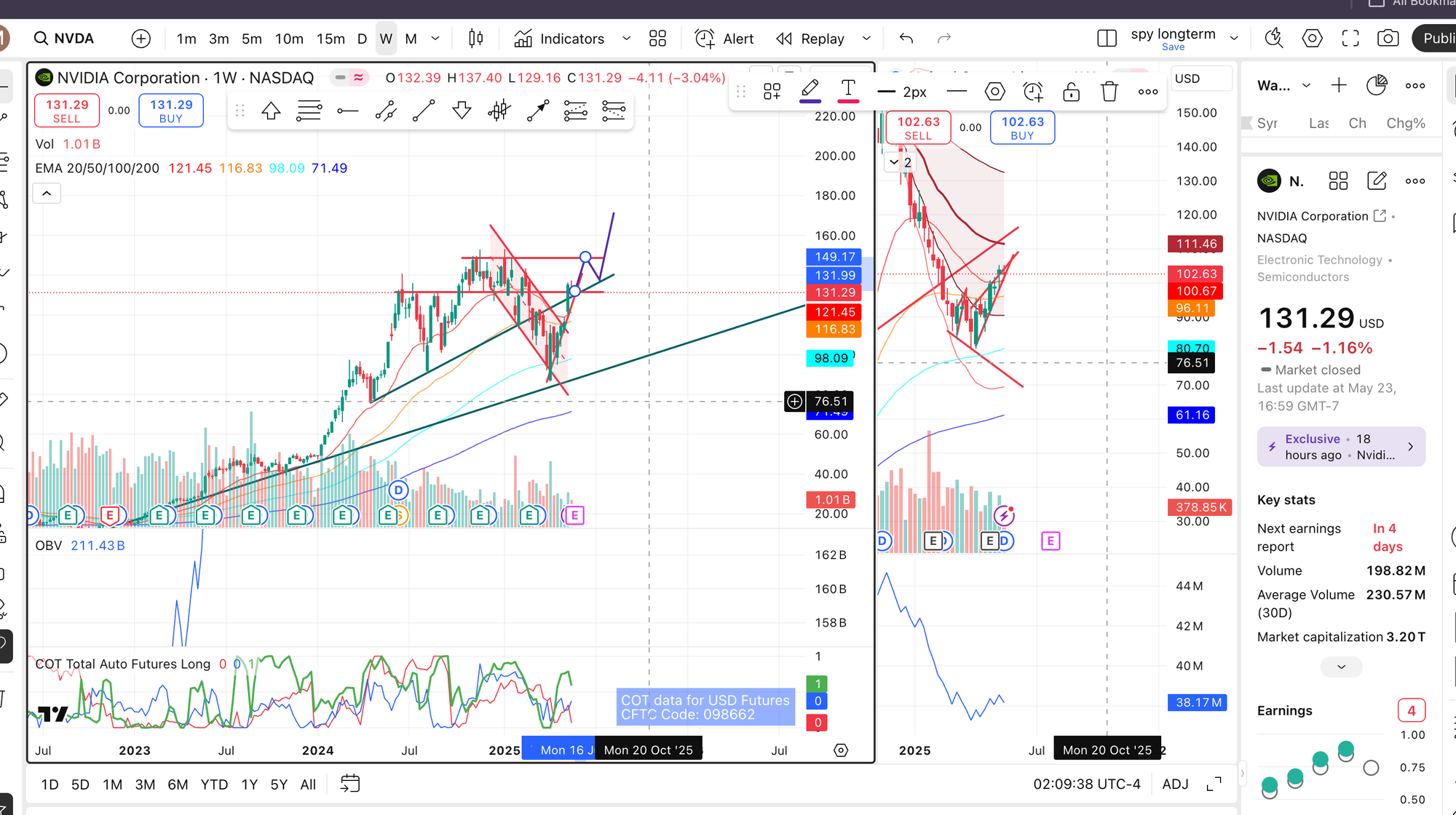Undo the last chart action
Screen dimensions: 1456x815
tap(906, 39)
